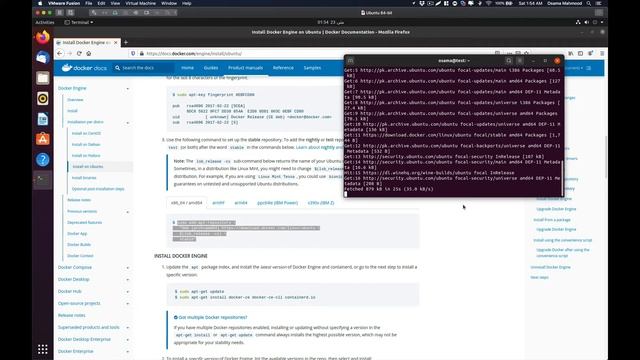The image size is (640, 360).
Task: Expand the Docker Hub section
Action: tap(127, 291)
